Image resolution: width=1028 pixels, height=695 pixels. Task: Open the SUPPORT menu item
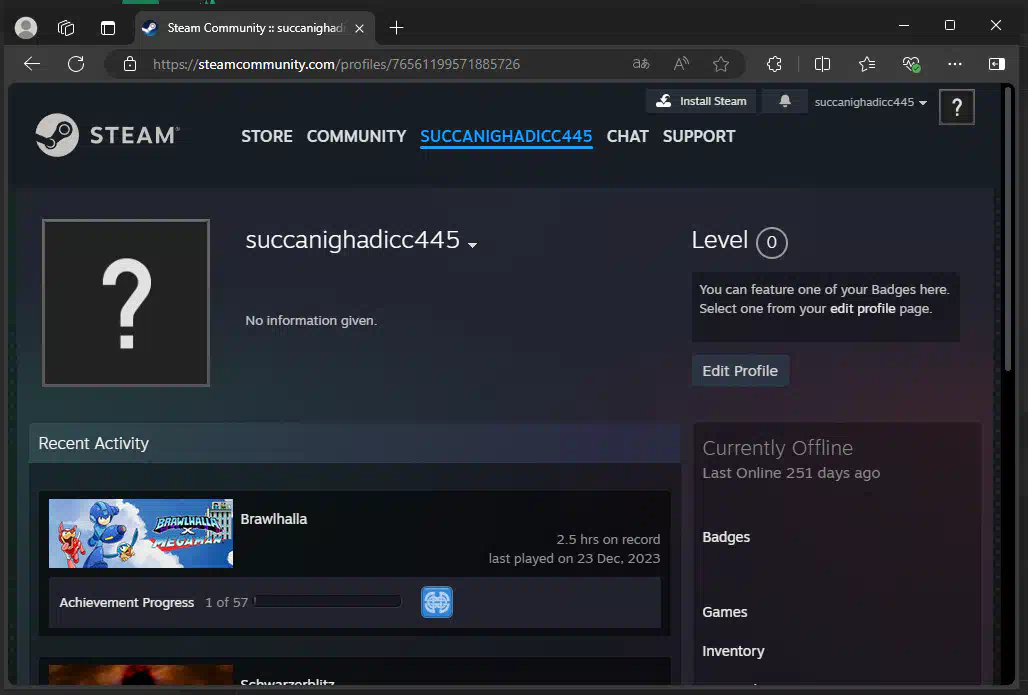coord(699,136)
